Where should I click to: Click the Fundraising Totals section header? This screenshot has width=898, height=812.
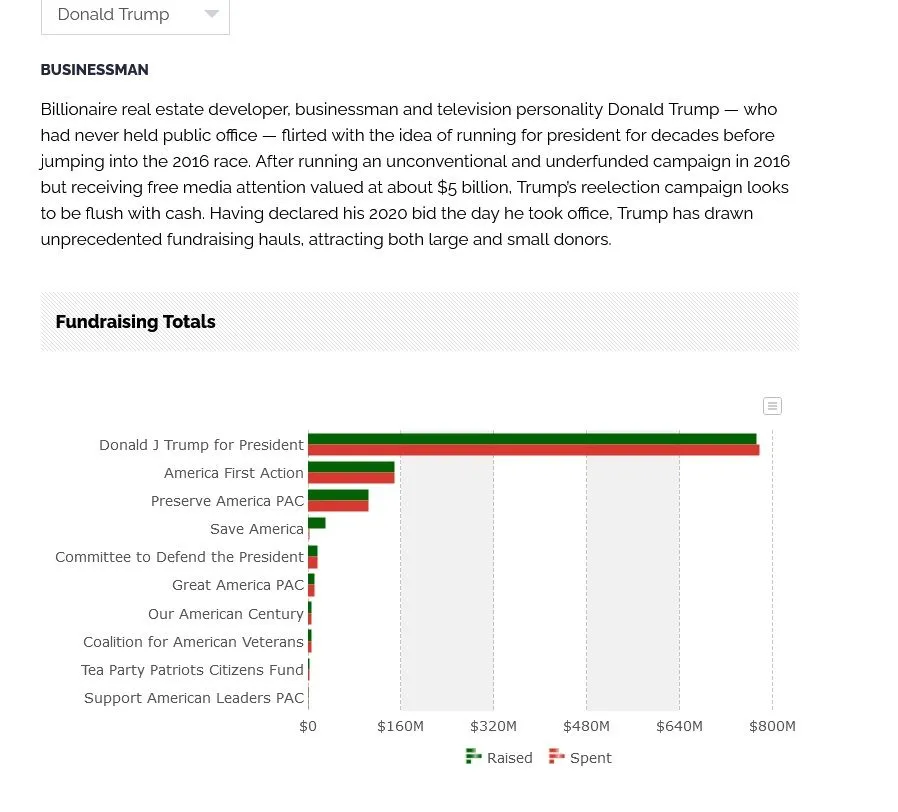click(x=136, y=322)
